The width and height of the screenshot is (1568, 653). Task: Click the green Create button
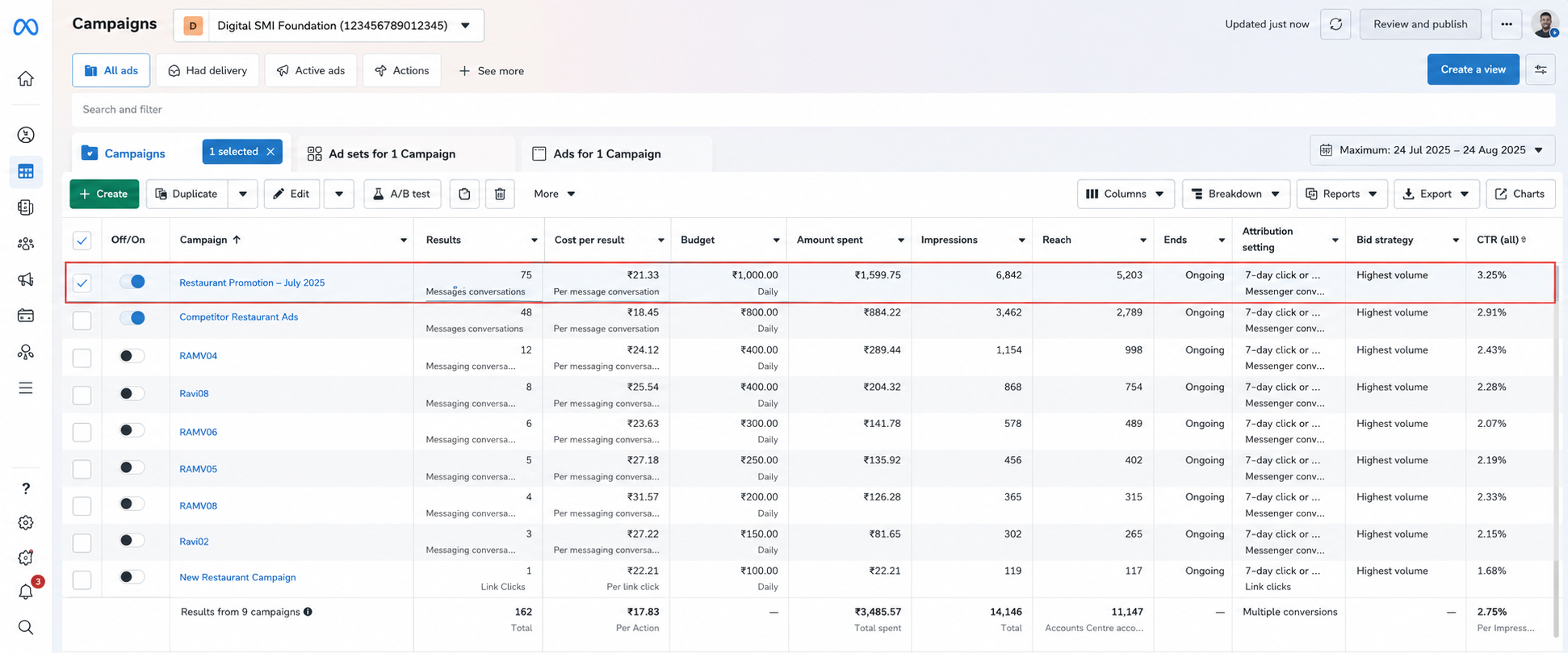pyautogui.click(x=104, y=194)
